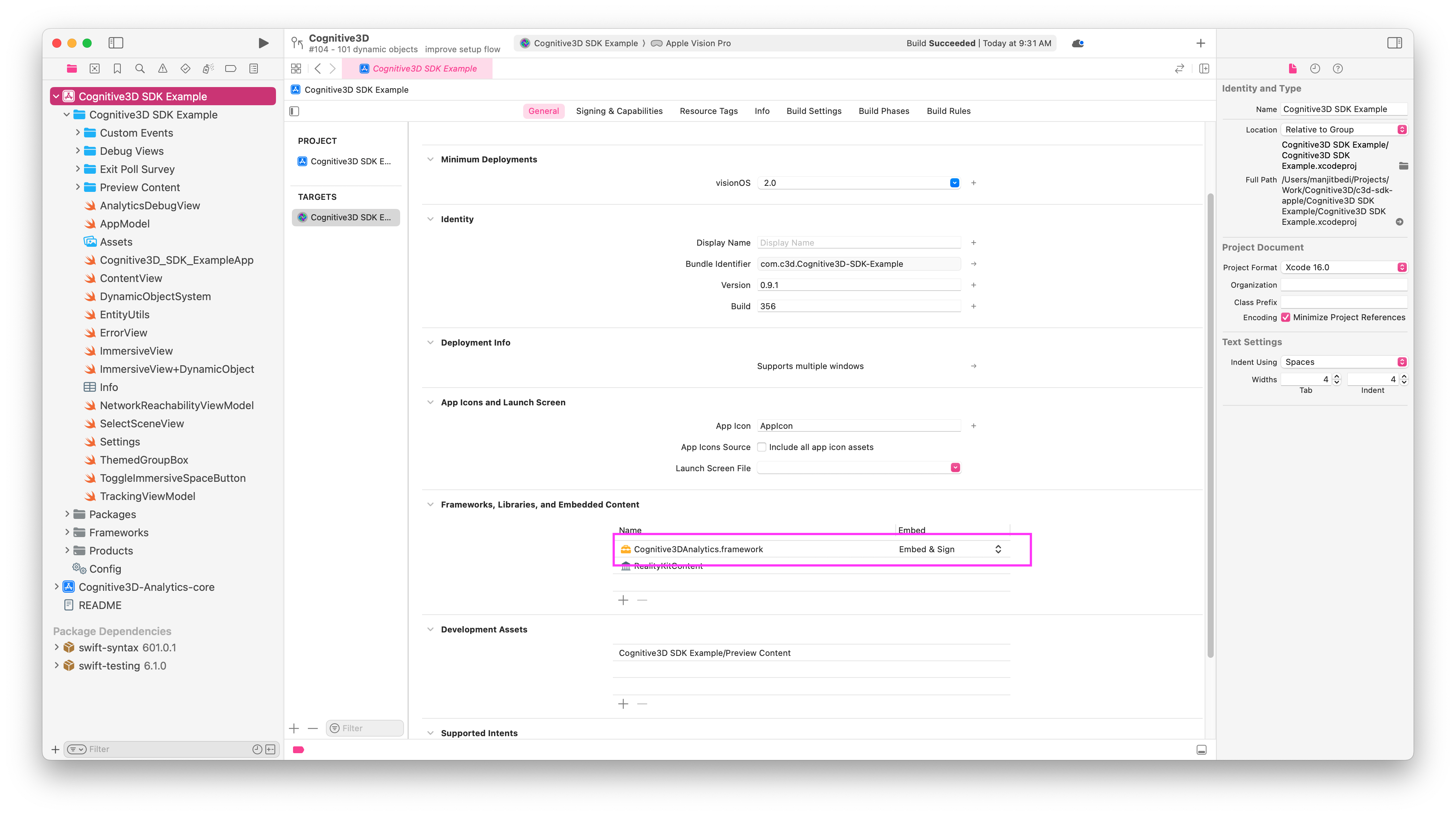The height and width of the screenshot is (816, 1456).
Task: Toggle the navigator sidebar button
Action: tap(116, 43)
